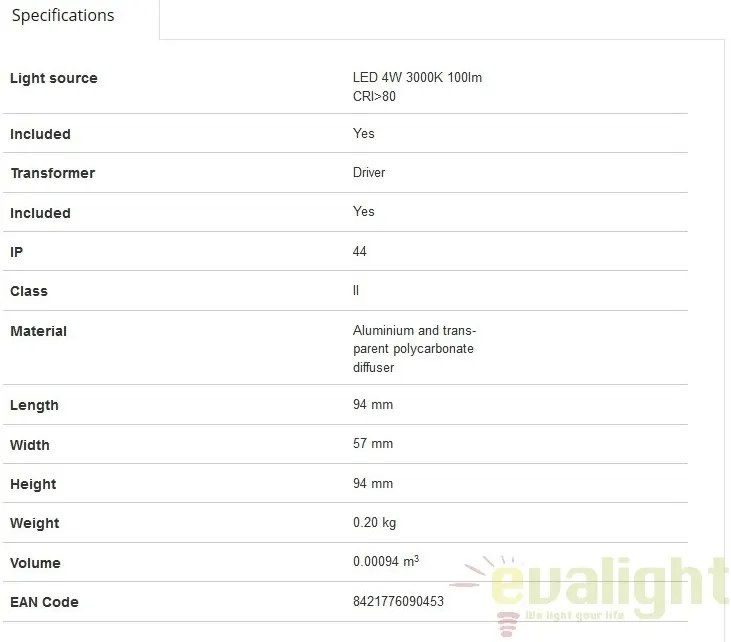The image size is (731, 642).
Task: Click the Driver value text
Action: (369, 173)
